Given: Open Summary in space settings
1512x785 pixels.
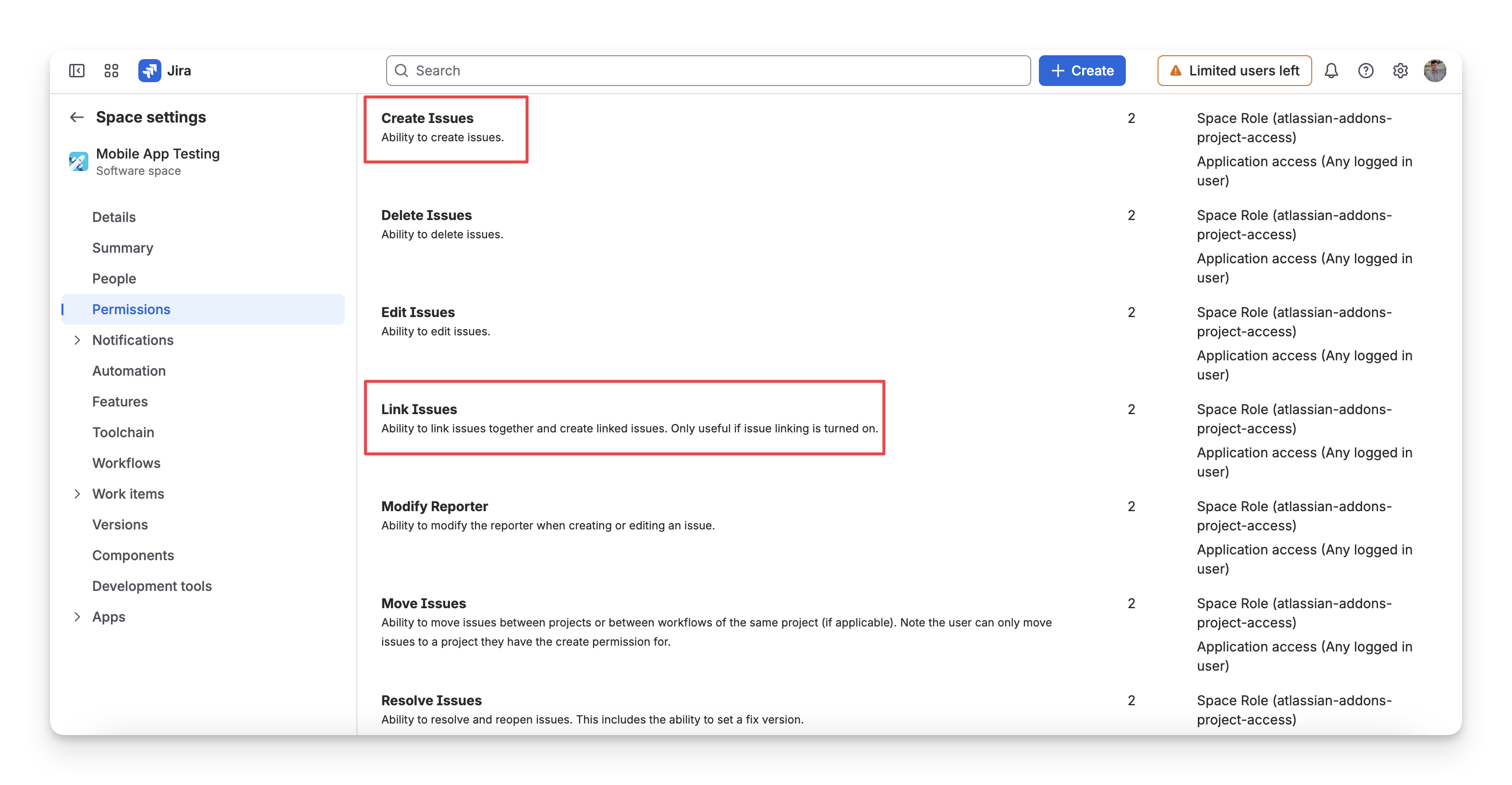Looking at the screenshot, I should pos(122,248).
